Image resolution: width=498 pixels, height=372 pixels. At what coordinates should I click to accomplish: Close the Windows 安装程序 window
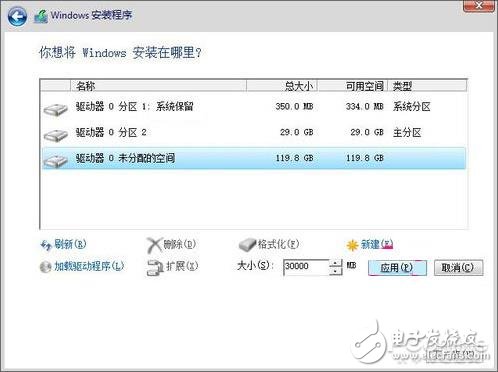pos(479,6)
